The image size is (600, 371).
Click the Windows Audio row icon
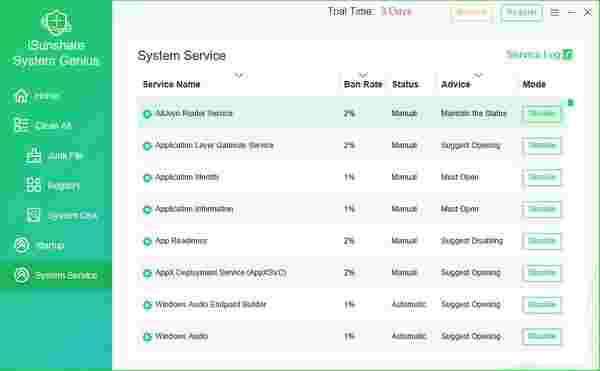[147, 337]
